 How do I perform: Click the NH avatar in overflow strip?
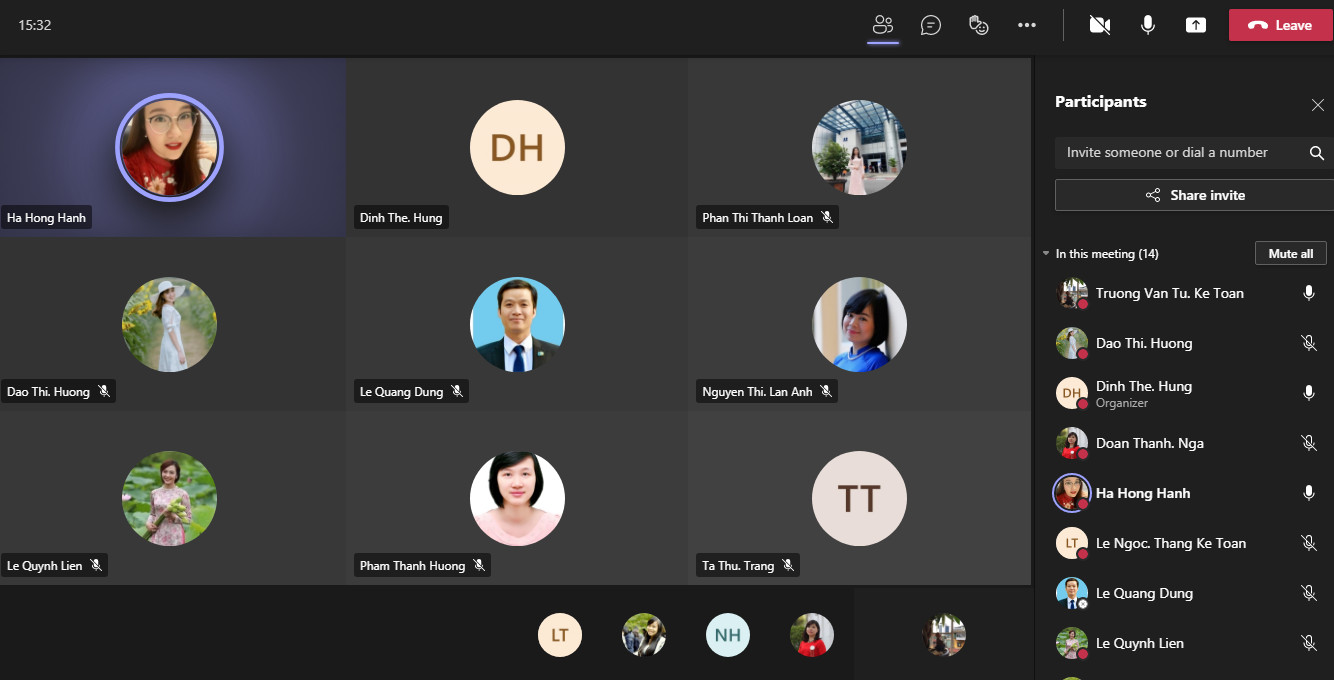coord(727,635)
